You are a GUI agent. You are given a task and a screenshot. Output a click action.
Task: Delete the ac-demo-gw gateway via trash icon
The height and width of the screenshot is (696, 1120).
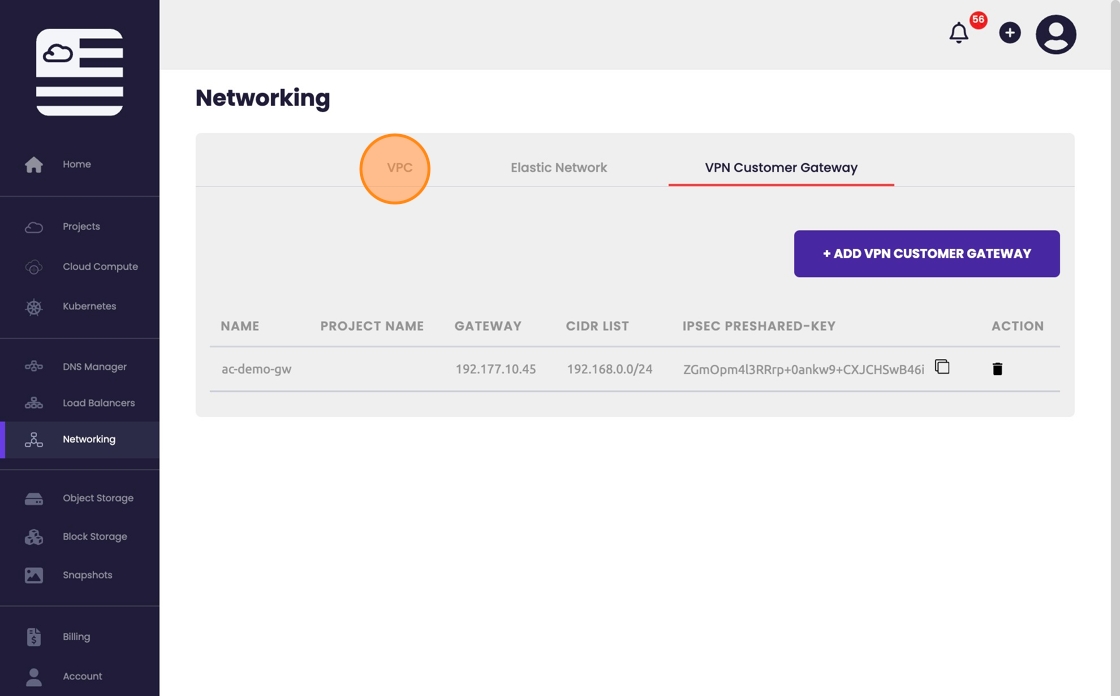click(997, 369)
